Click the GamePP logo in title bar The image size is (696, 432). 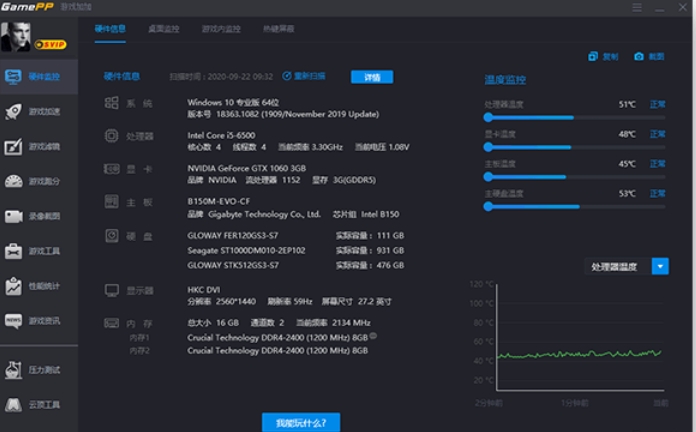pos(27,7)
